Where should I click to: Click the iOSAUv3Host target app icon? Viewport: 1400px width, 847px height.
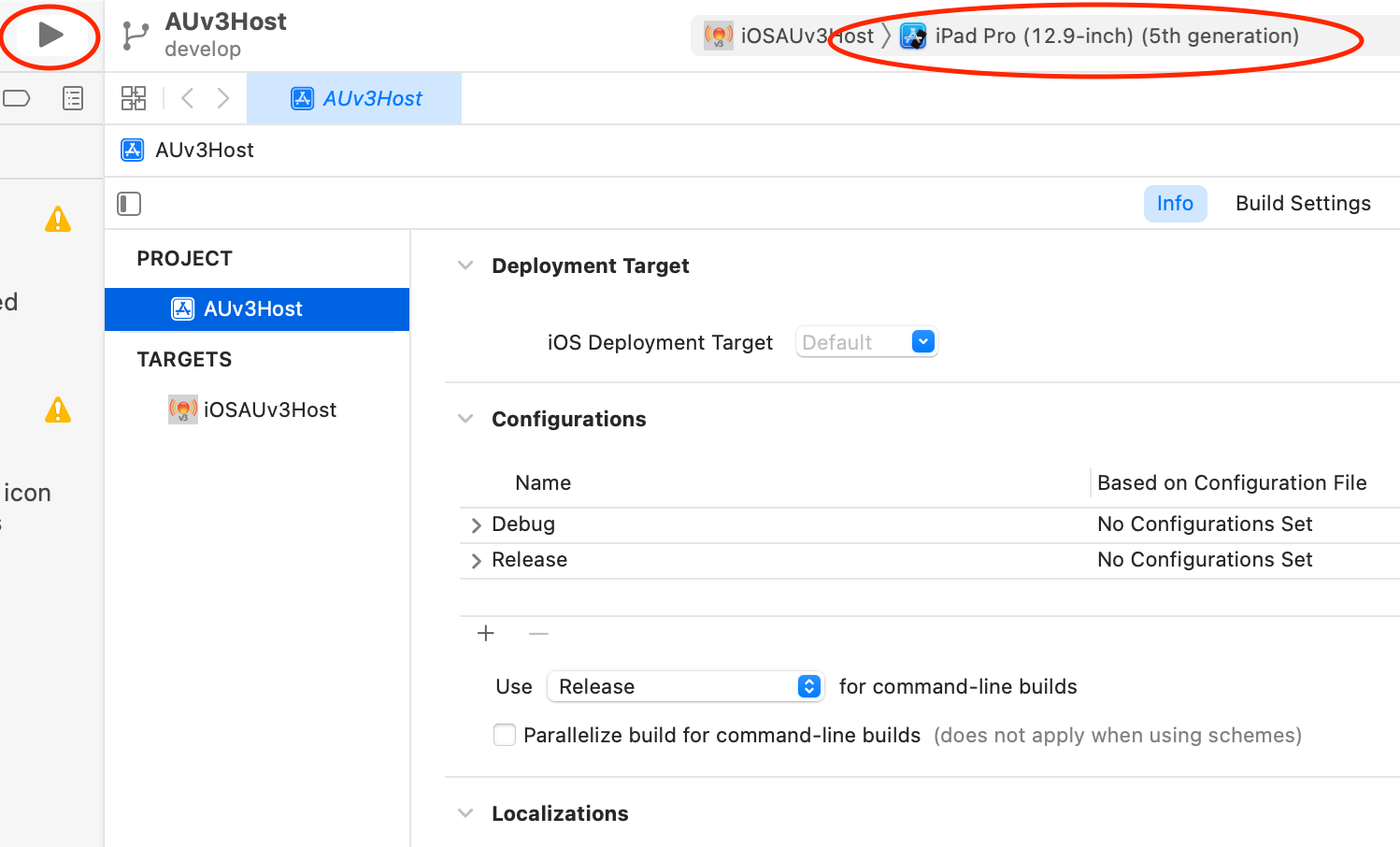(183, 409)
